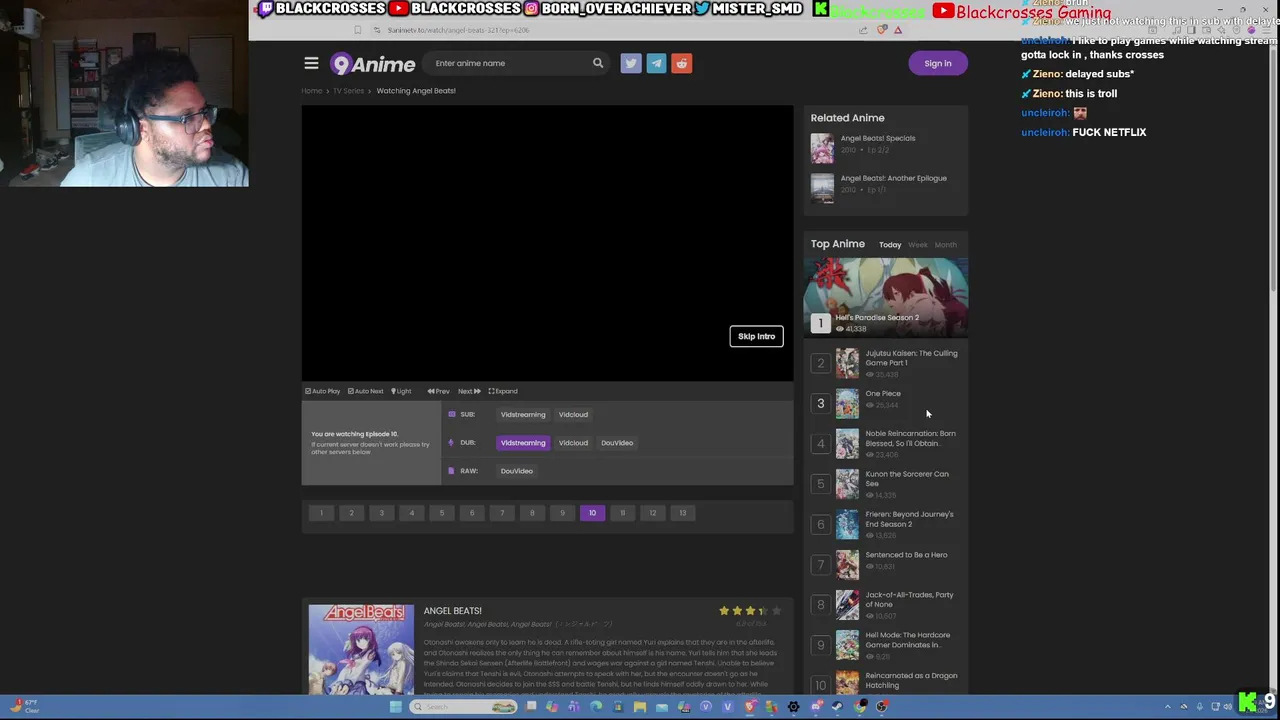Click the ANGEL BEATS! title text

(x=452, y=611)
